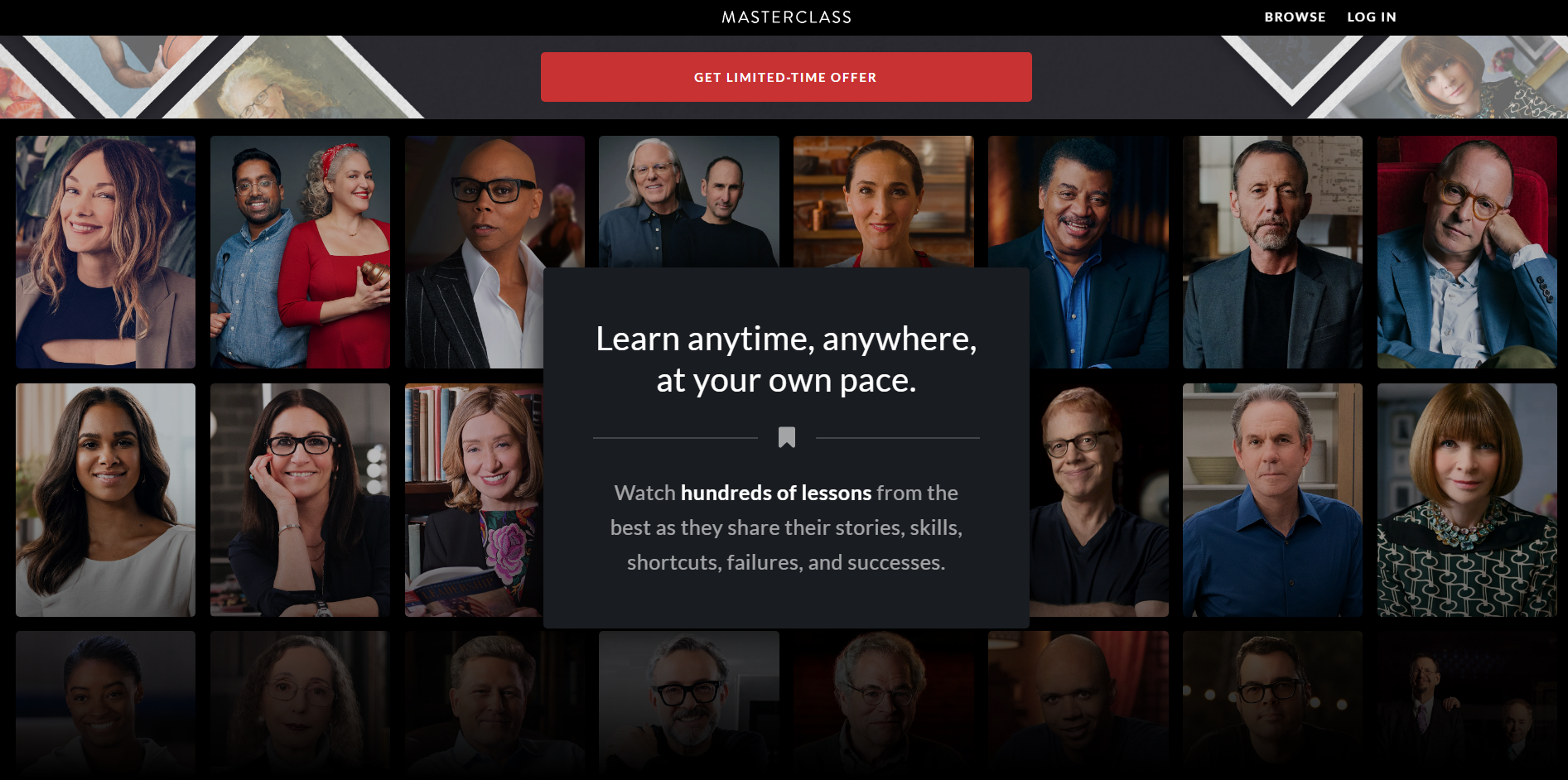Pick the man in red armchair thumbnail
This screenshot has height=780, width=1568.
click(1467, 252)
